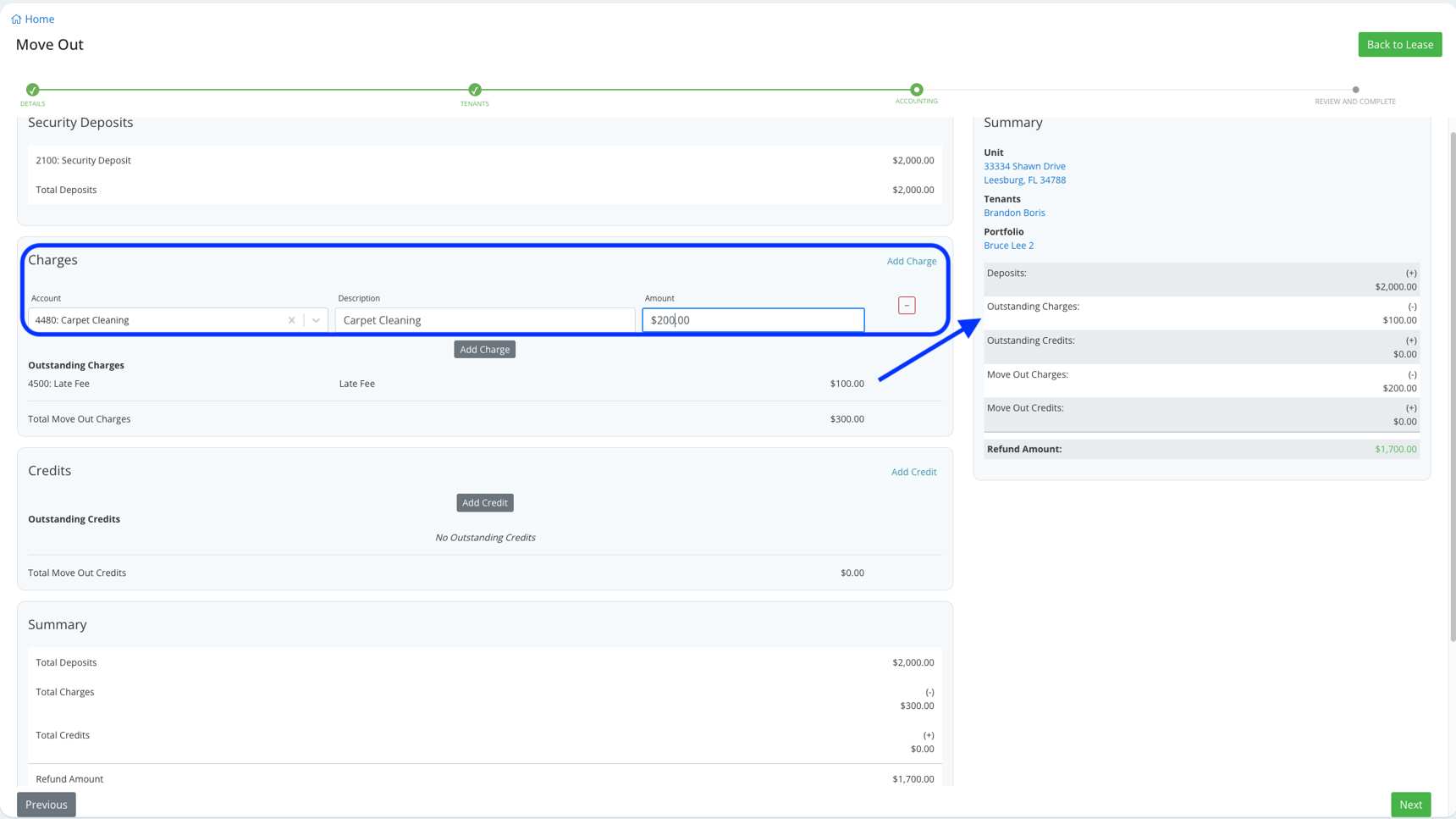Click the Amount field showing $200.00
Image resolution: width=1456 pixels, height=819 pixels.
(x=753, y=320)
